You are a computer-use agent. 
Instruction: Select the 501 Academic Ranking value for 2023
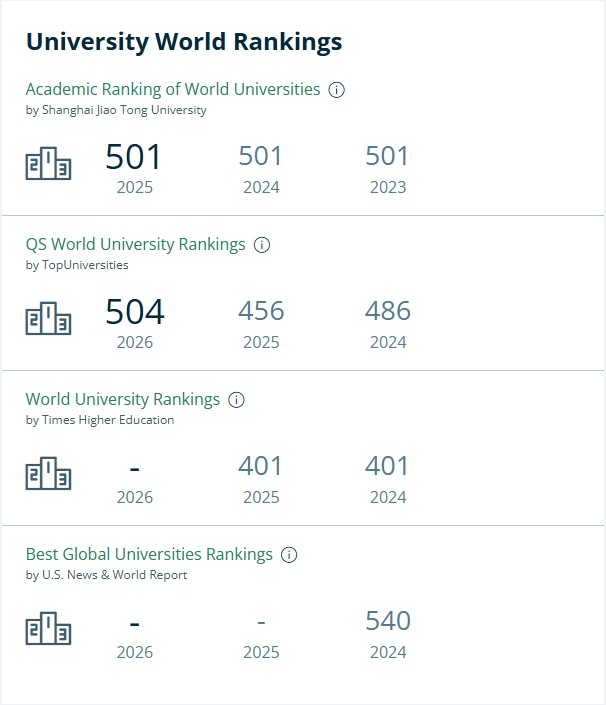pos(387,156)
